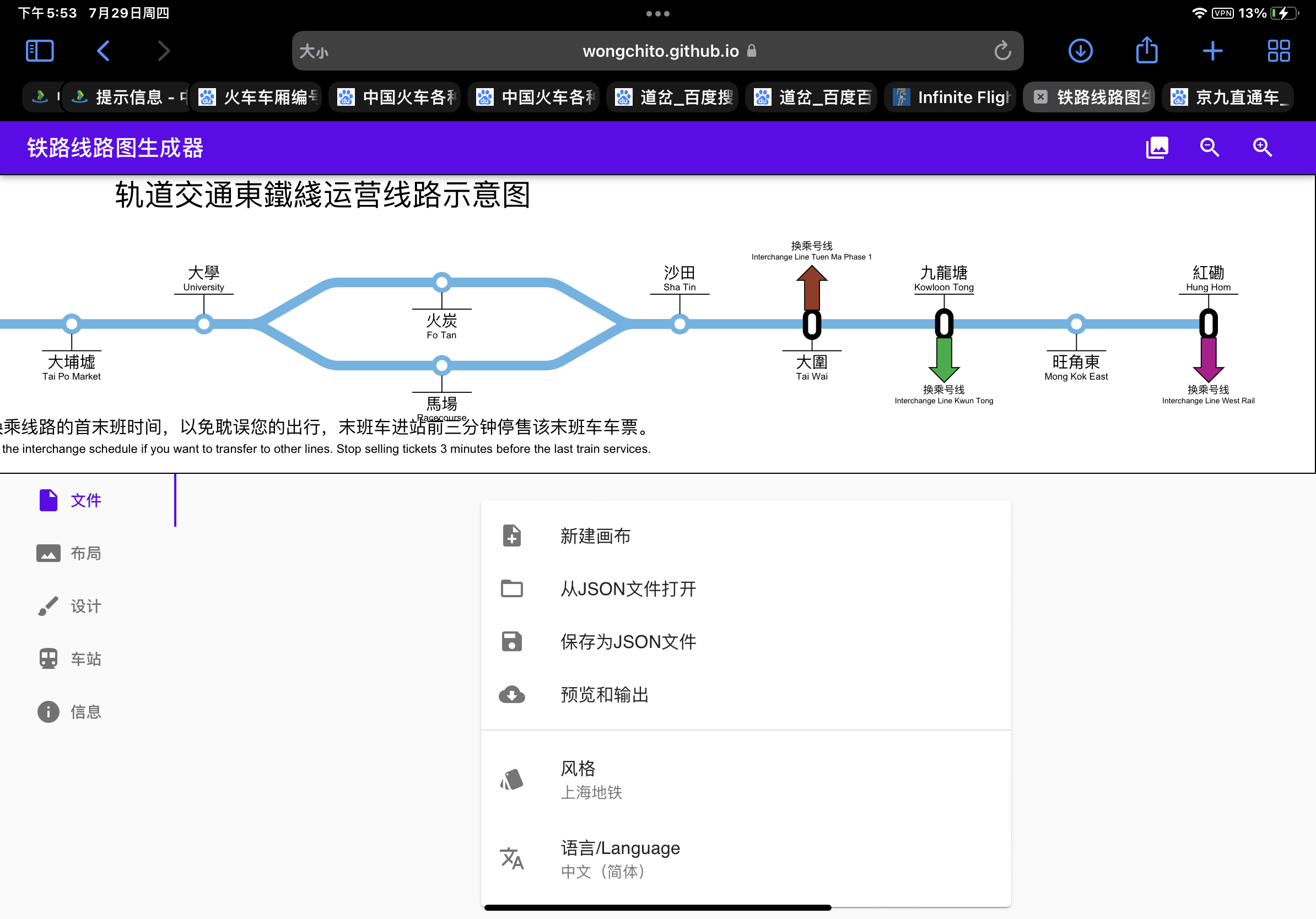
Task: Toggle the Safari sidebar
Action: click(39, 51)
